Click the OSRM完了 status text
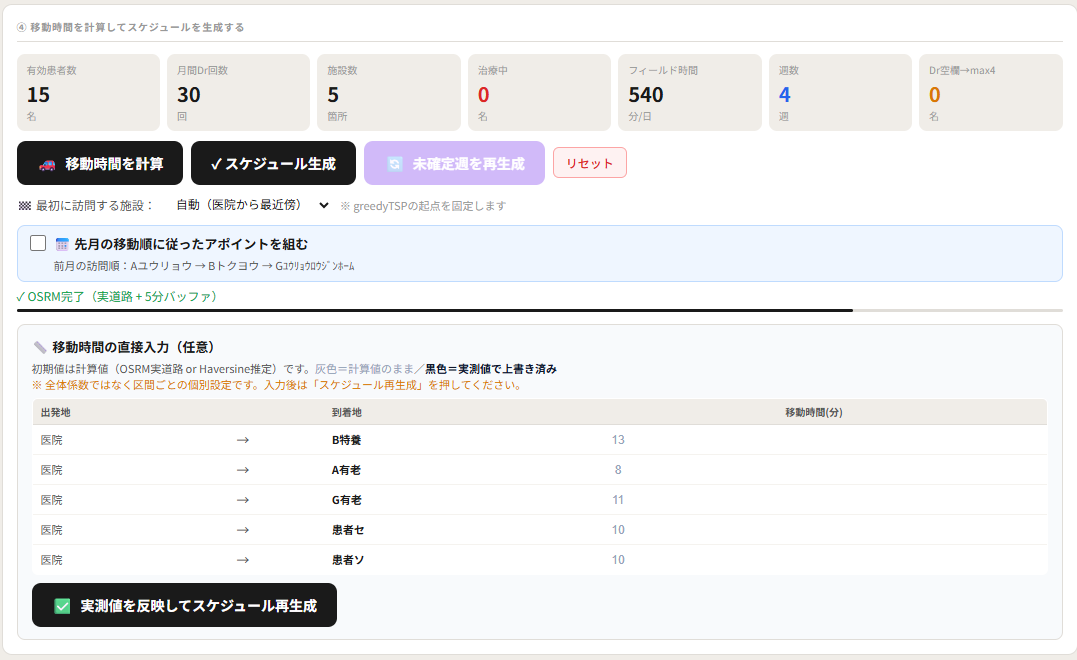Screen dimensions: 1077x660 point(117,297)
